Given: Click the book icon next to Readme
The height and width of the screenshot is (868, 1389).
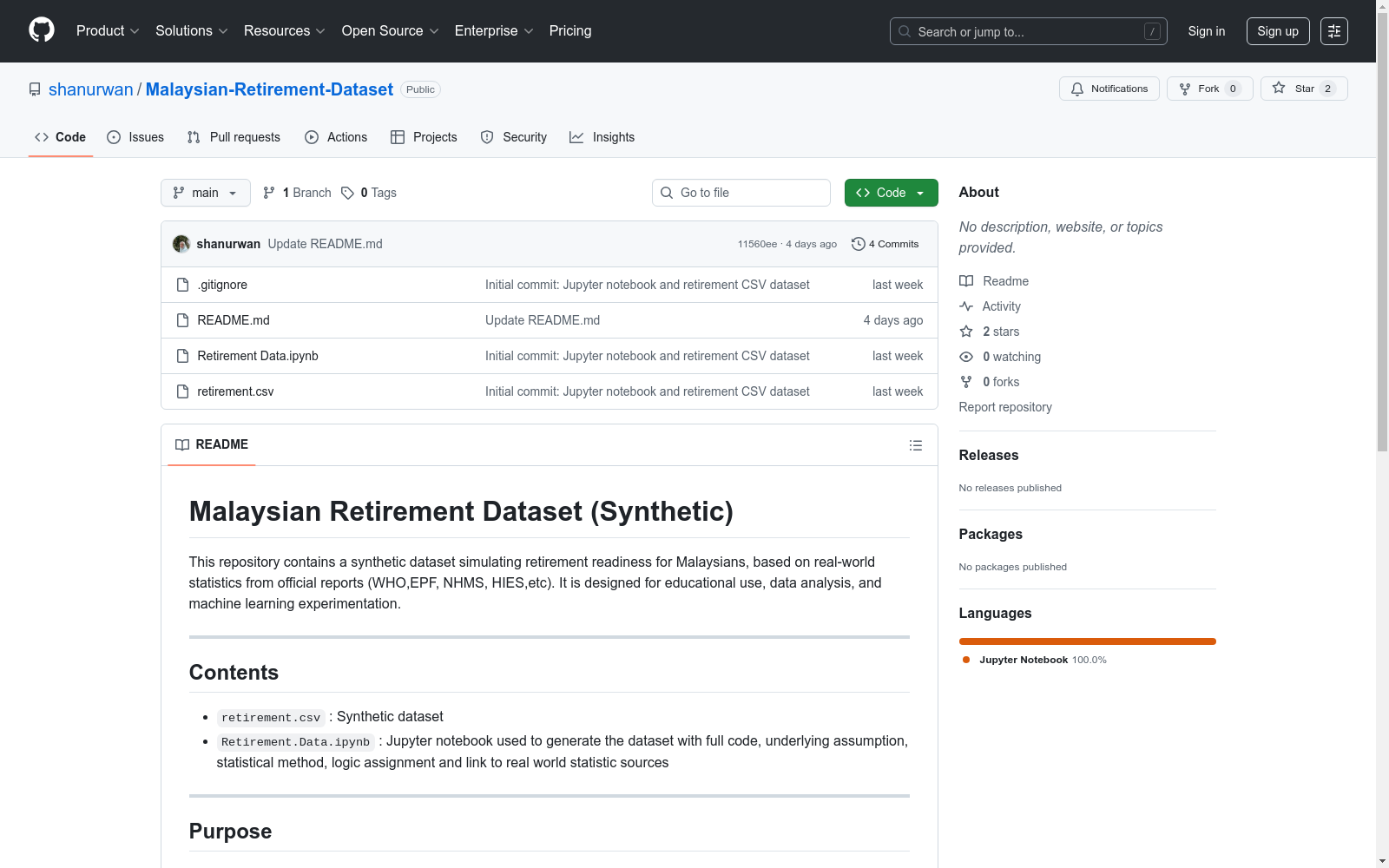Looking at the screenshot, I should (966, 281).
